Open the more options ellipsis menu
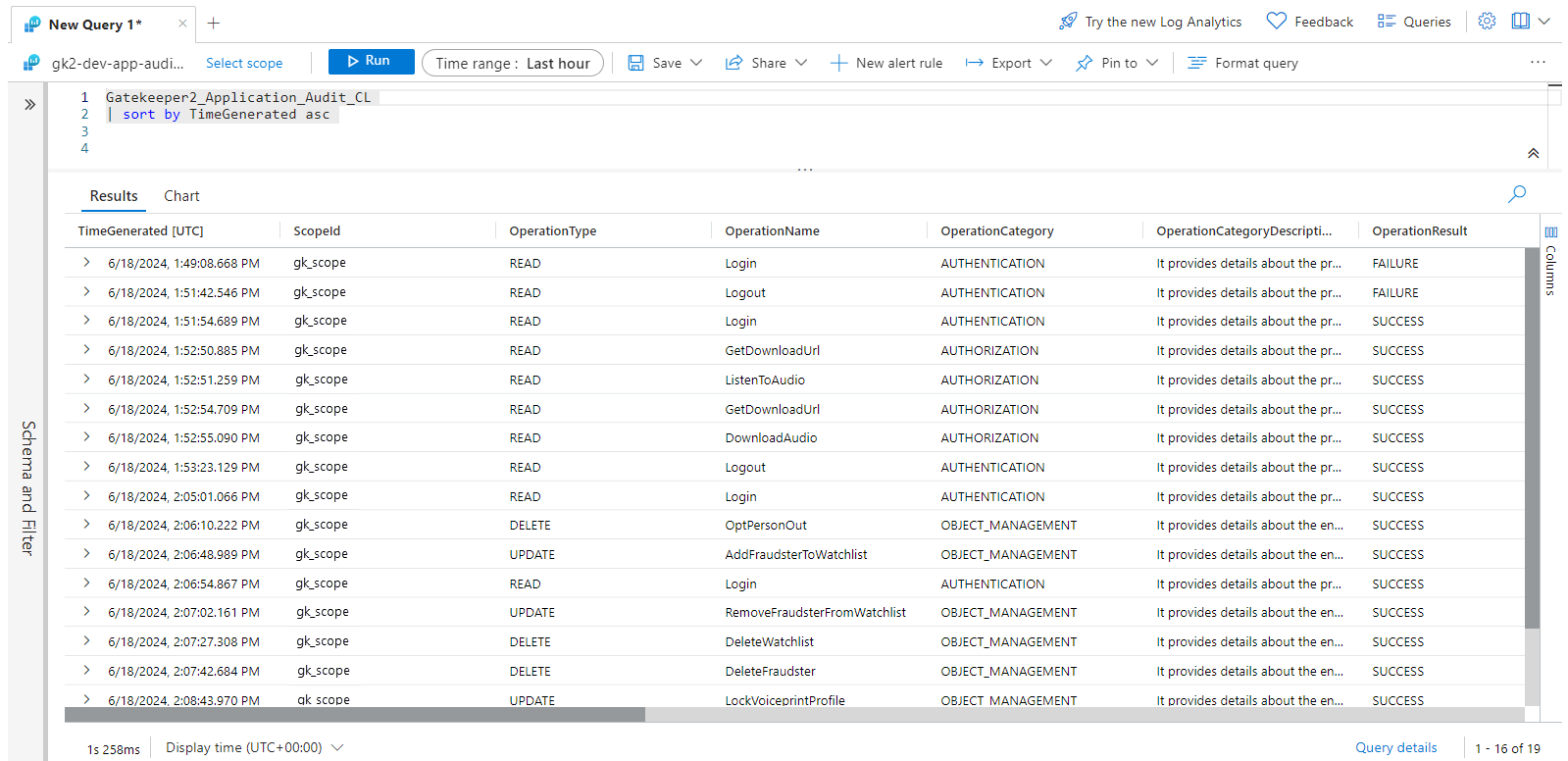This screenshot has width=1568, height=761. click(1538, 62)
